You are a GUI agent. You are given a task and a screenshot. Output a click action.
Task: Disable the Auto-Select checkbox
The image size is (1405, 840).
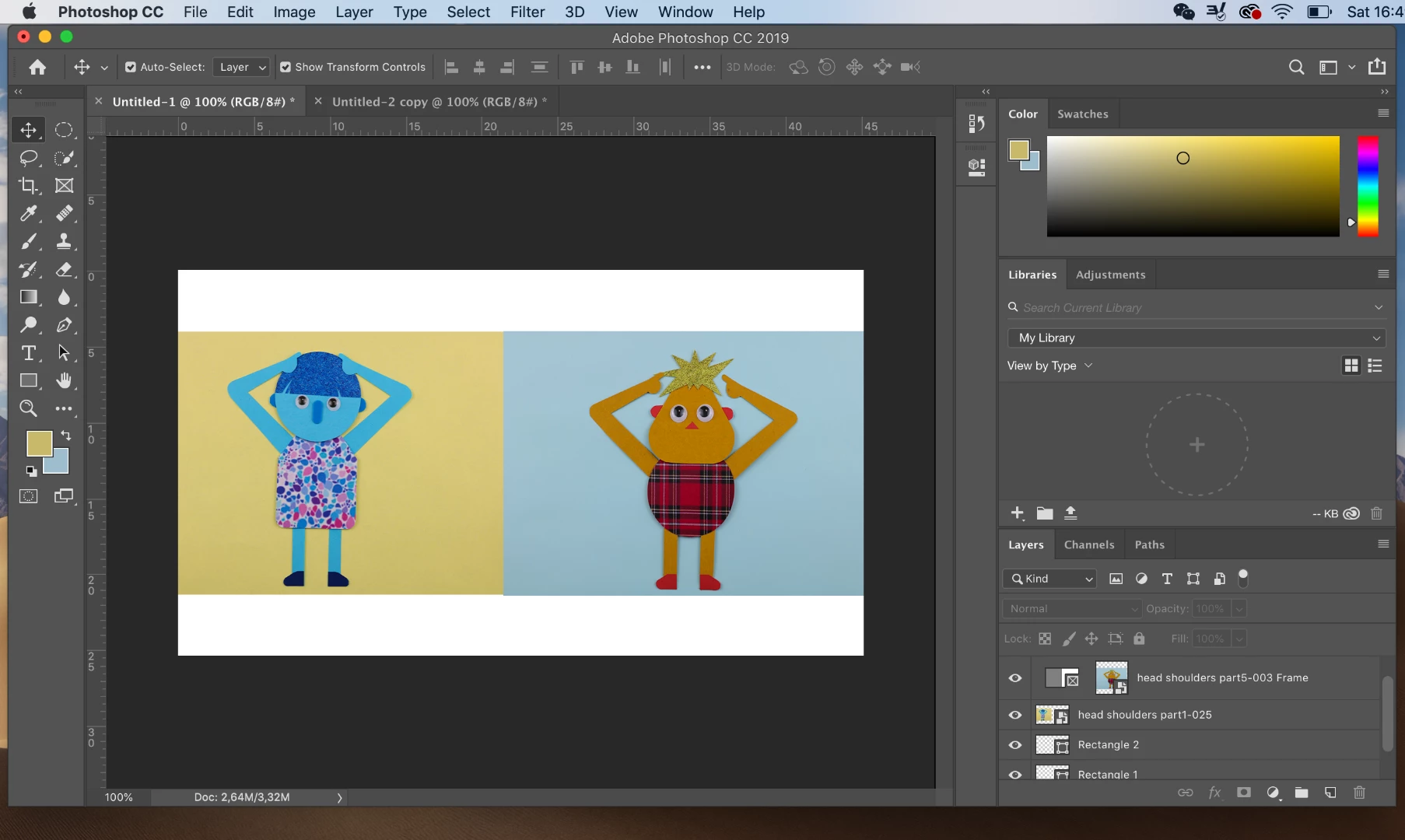[131, 67]
